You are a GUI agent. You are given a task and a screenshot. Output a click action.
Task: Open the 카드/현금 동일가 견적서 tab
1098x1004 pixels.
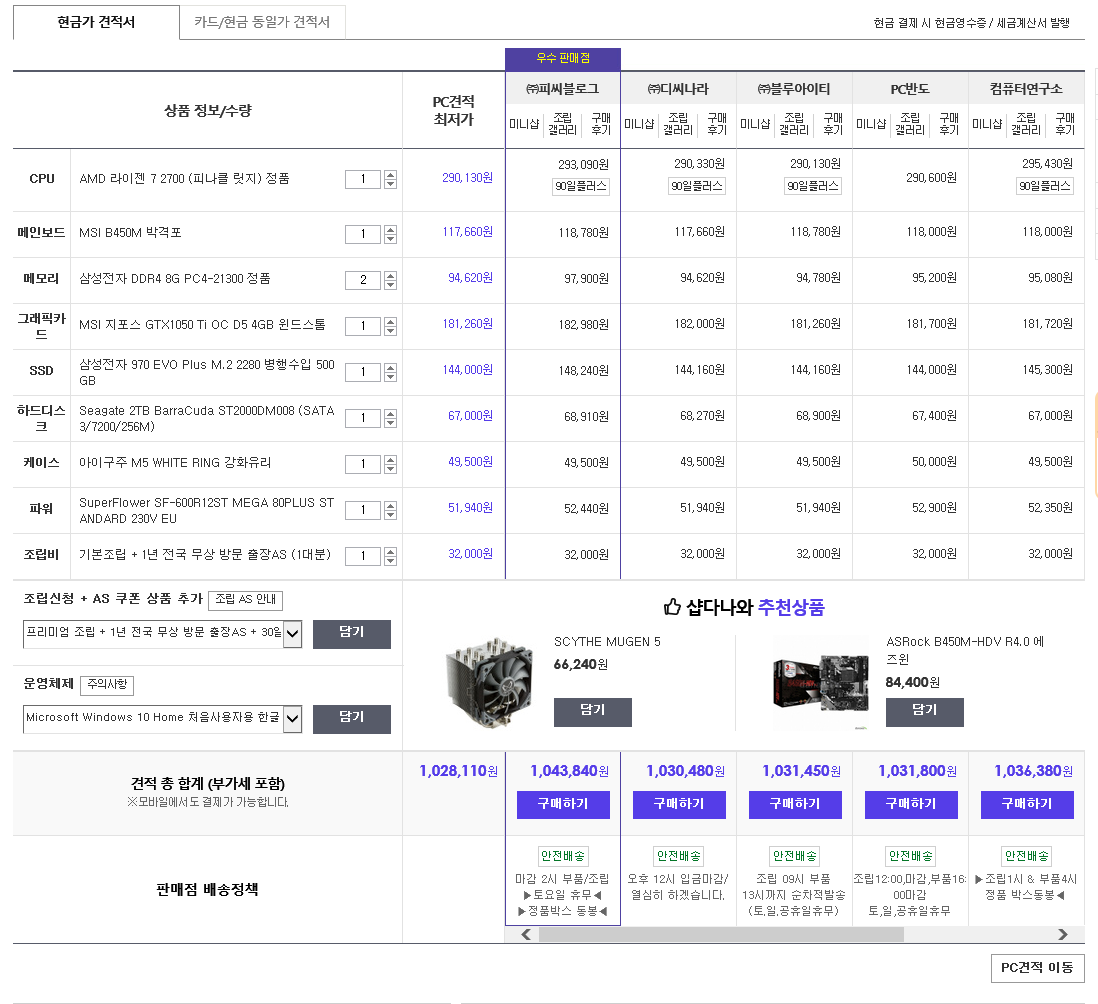(x=262, y=22)
